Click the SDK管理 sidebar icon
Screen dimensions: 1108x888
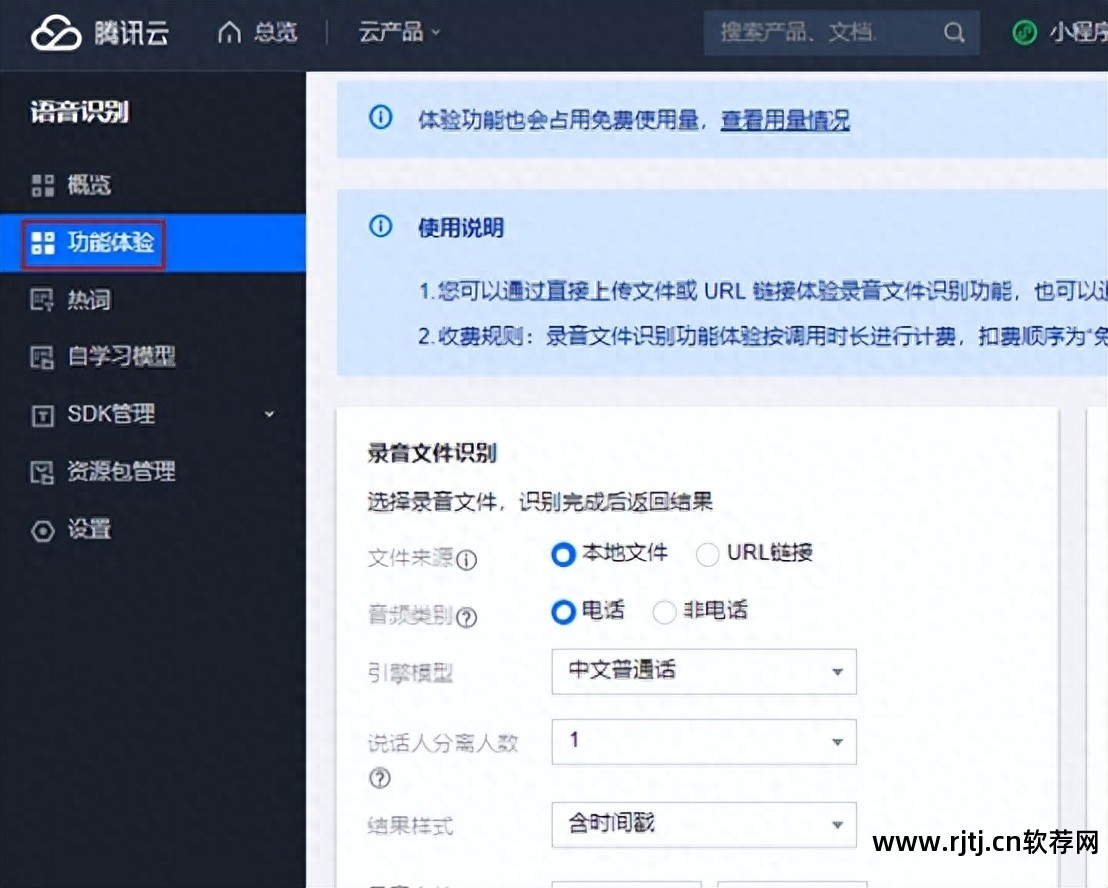click(x=42, y=414)
